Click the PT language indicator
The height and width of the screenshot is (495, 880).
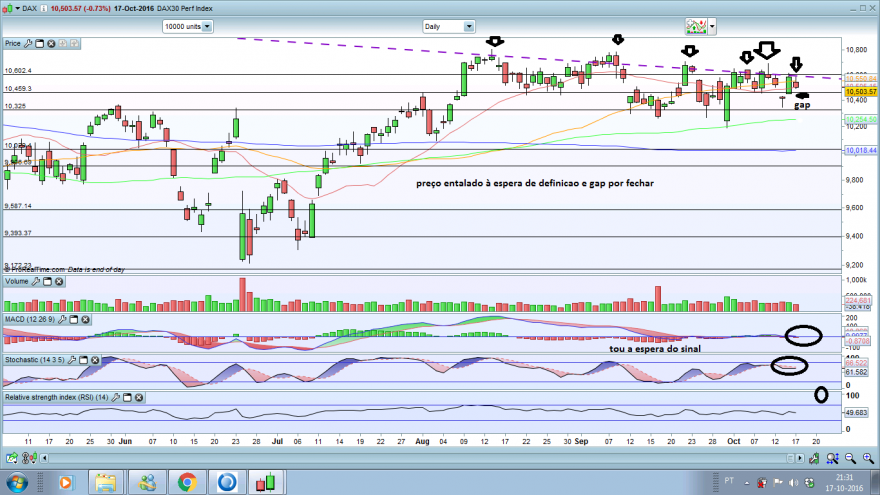[x=728, y=480]
